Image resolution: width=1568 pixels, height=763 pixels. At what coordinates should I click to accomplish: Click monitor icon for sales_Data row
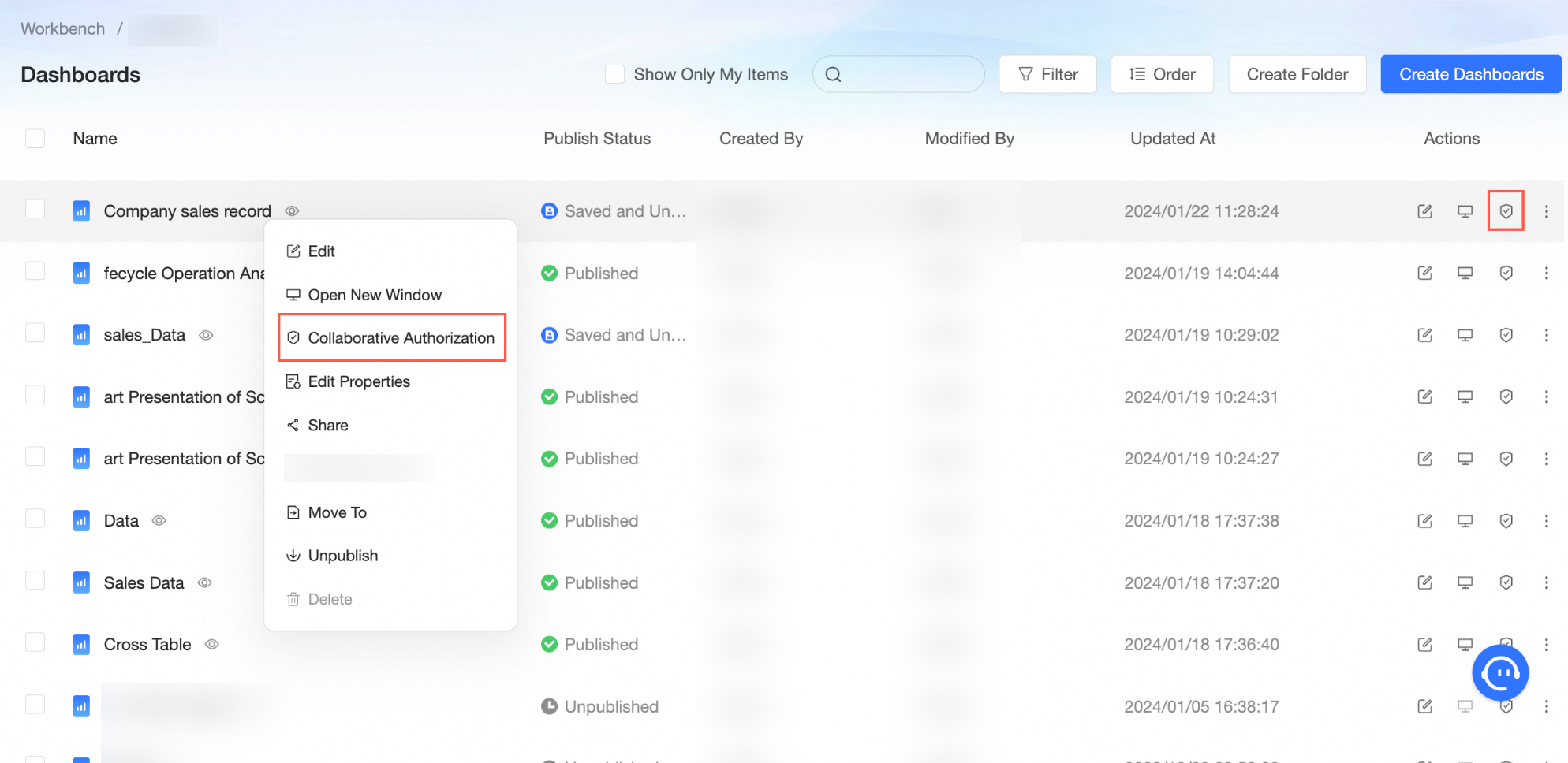pyautogui.click(x=1465, y=335)
